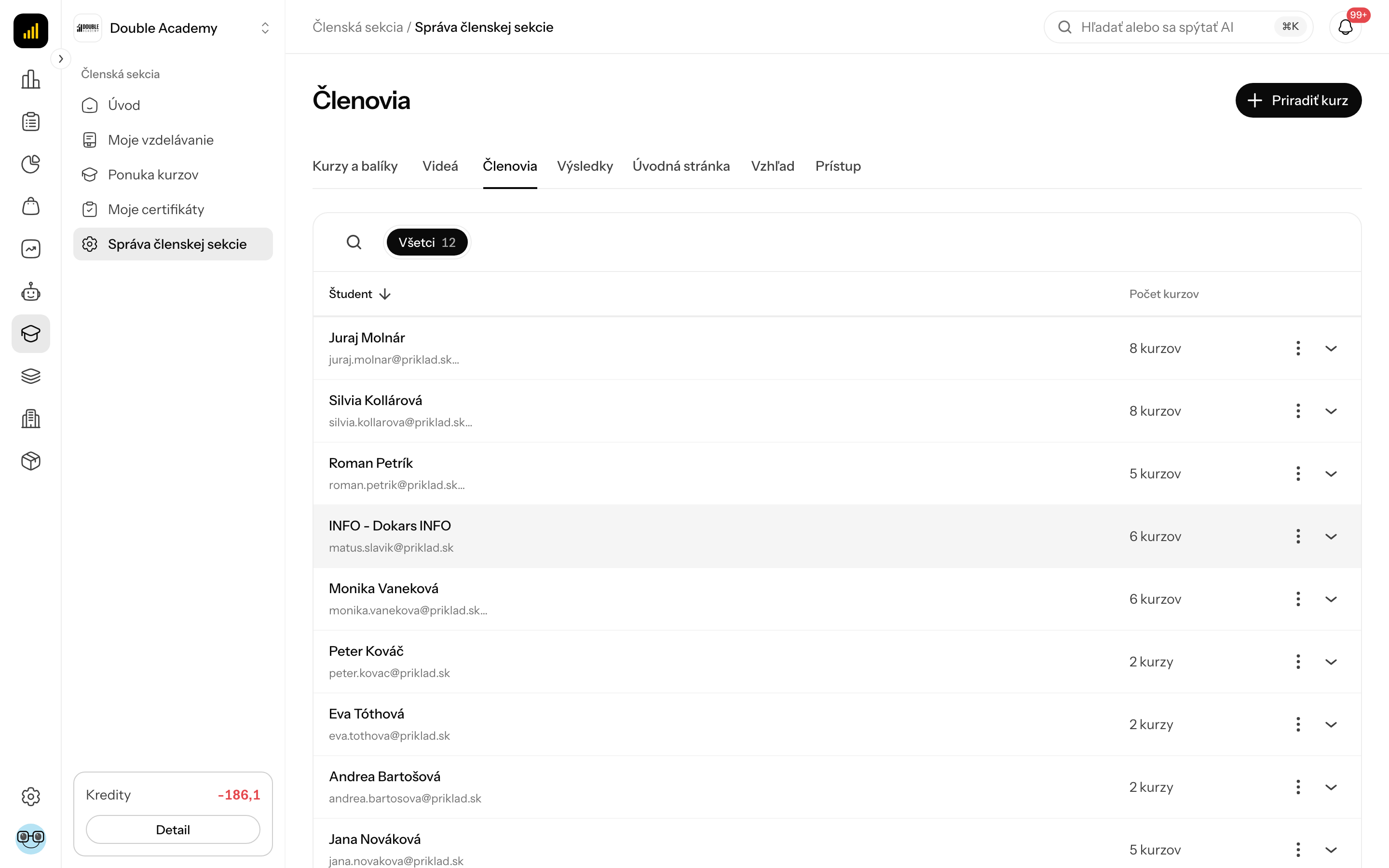Open the shopping bag sidebar icon
Viewport: 1389px width, 868px height.
point(30,207)
